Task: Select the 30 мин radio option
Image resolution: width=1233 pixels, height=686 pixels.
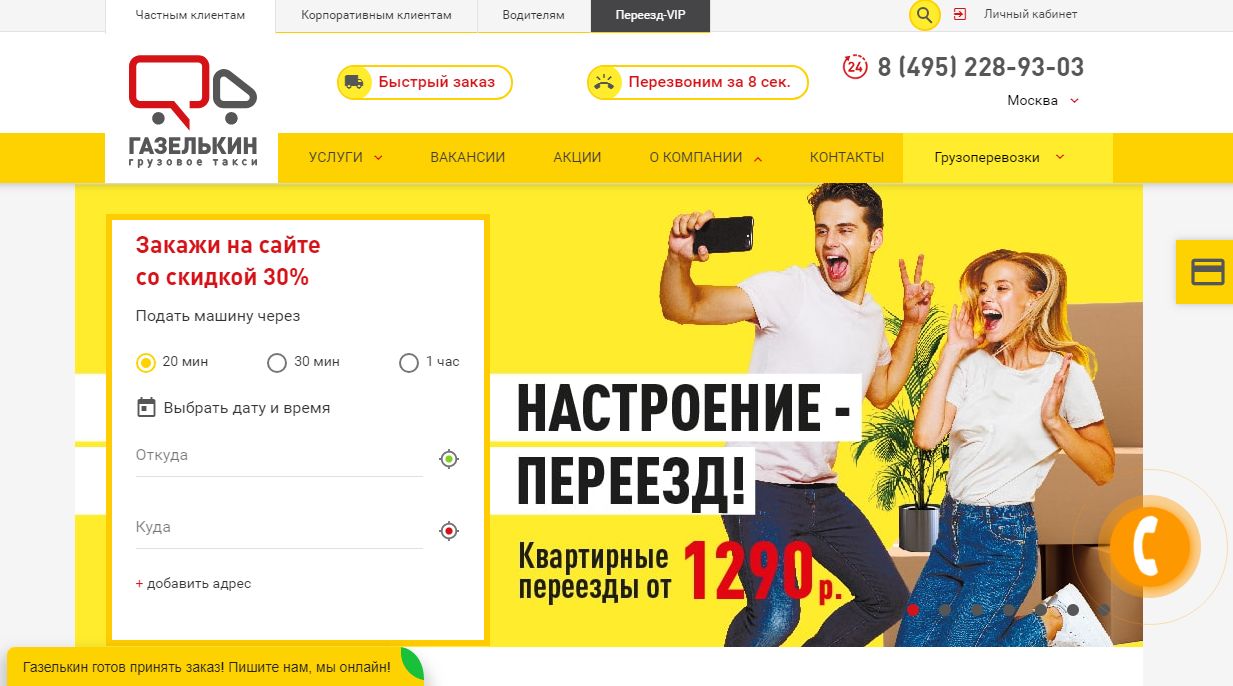Action: [x=277, y=363]
